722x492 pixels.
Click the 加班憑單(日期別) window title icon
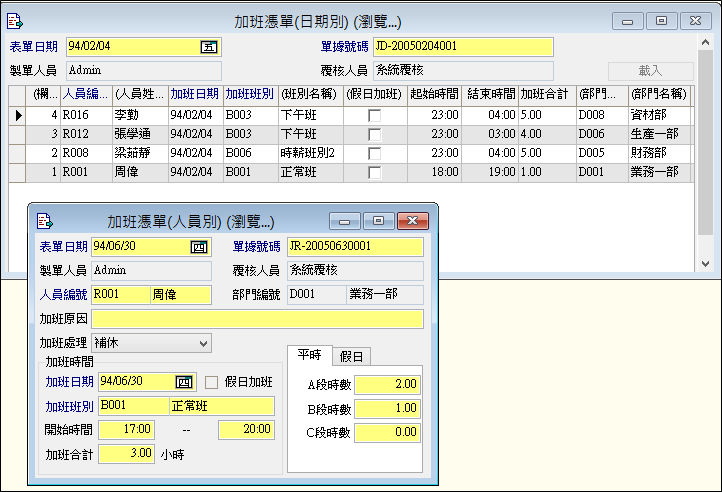[15, 20]
